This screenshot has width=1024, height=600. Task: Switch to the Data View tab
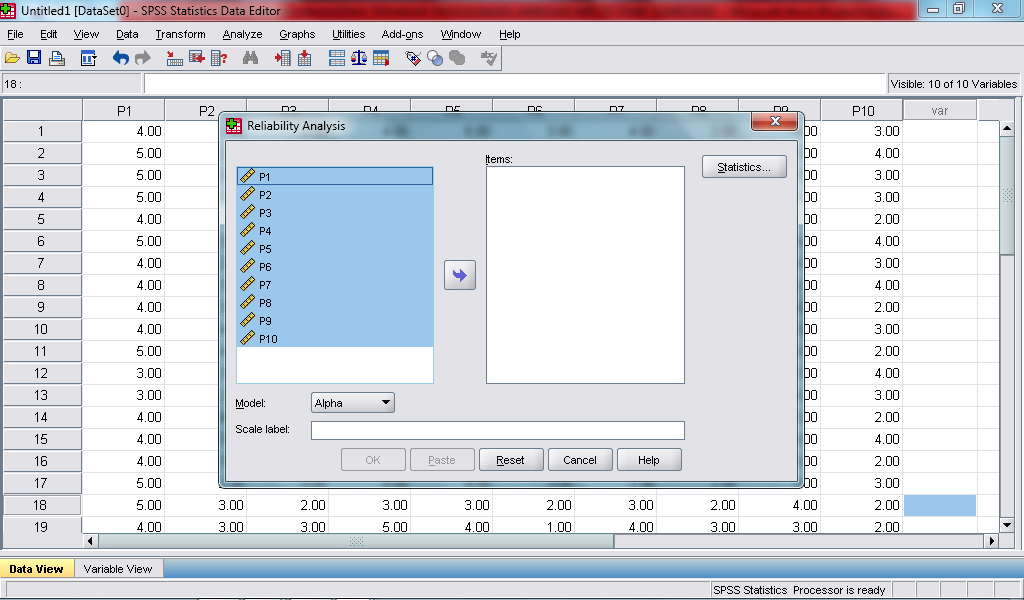37,569
